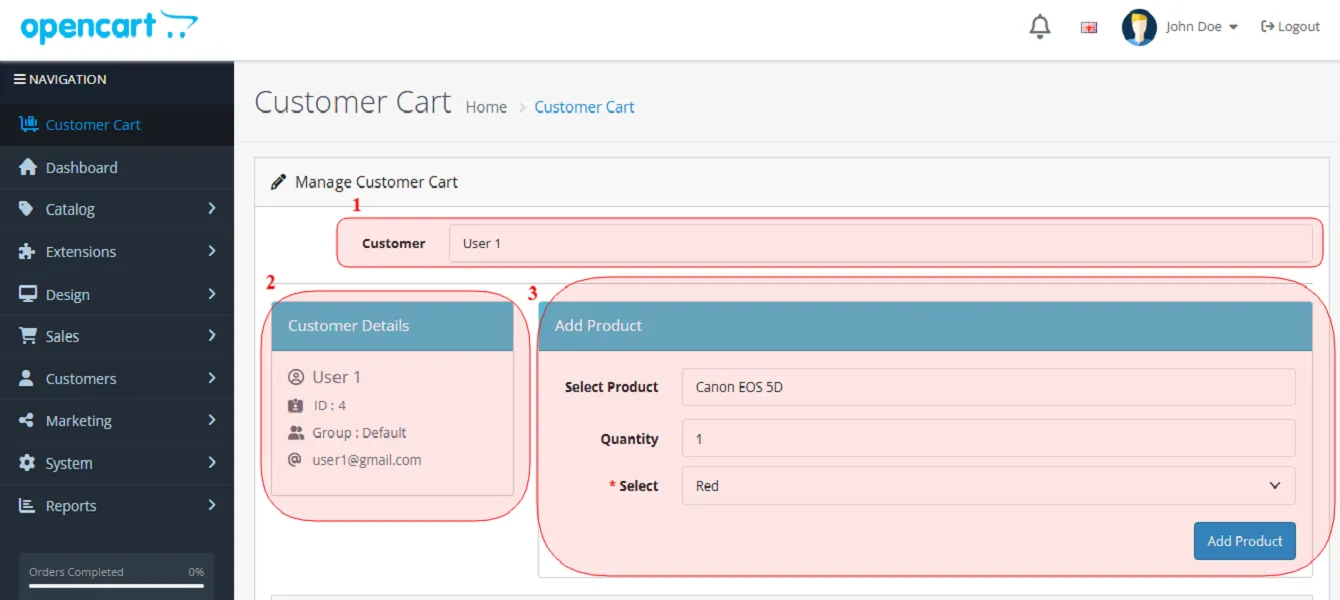The width and height of the screenshot is (1340, 600).
Task: Click the Marketing share icon
Action: (x=27, y=421)
